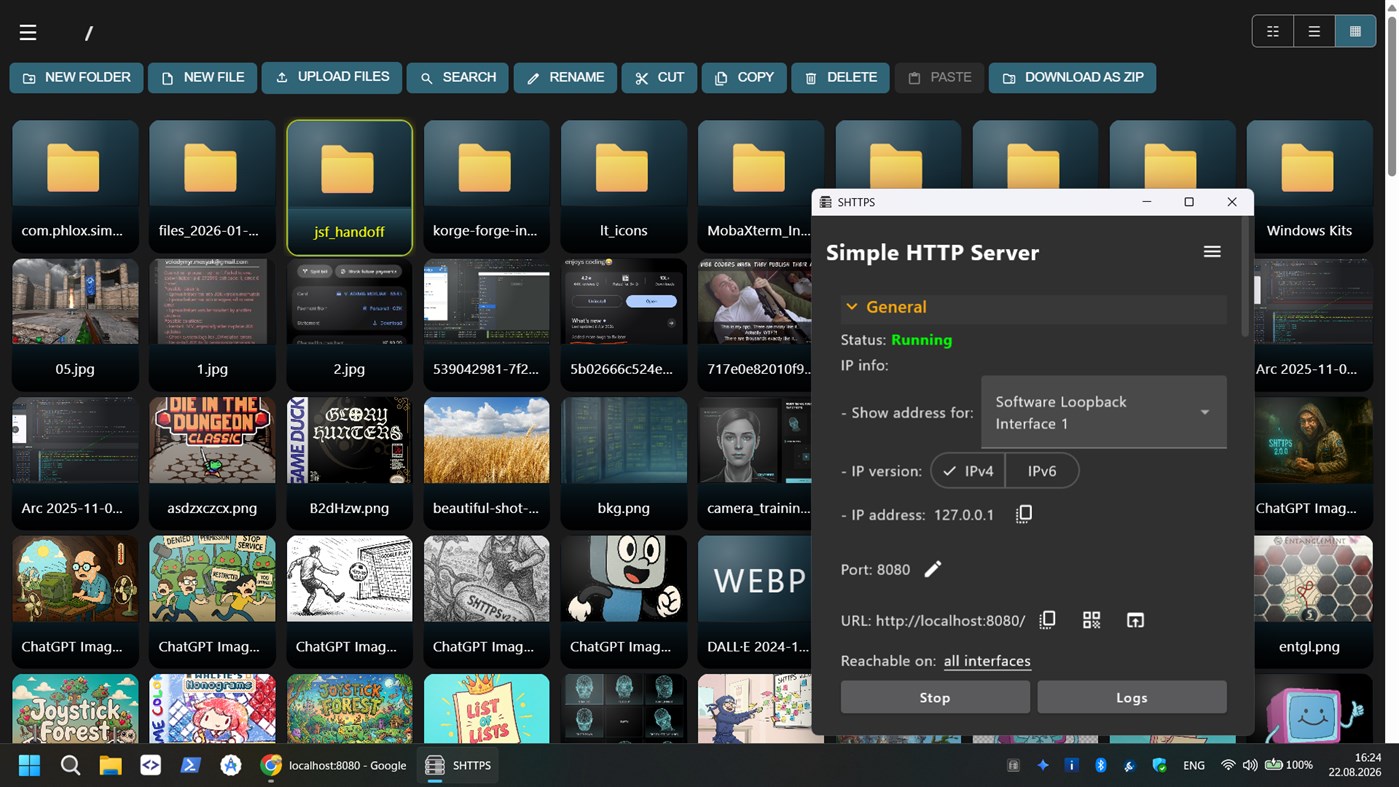Open the hamburger menu in the file browser
Screen dimensions: 1399x787
pos(28,32)
